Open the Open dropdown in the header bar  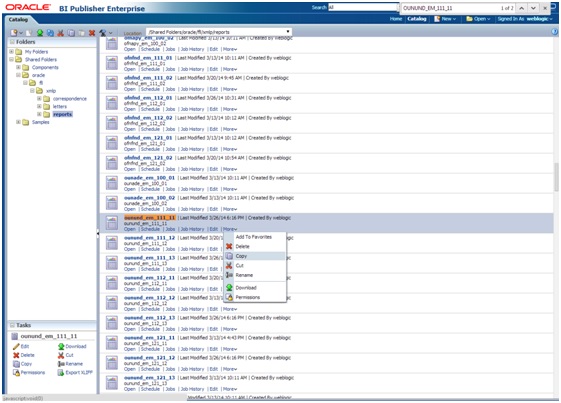[478, 19]
